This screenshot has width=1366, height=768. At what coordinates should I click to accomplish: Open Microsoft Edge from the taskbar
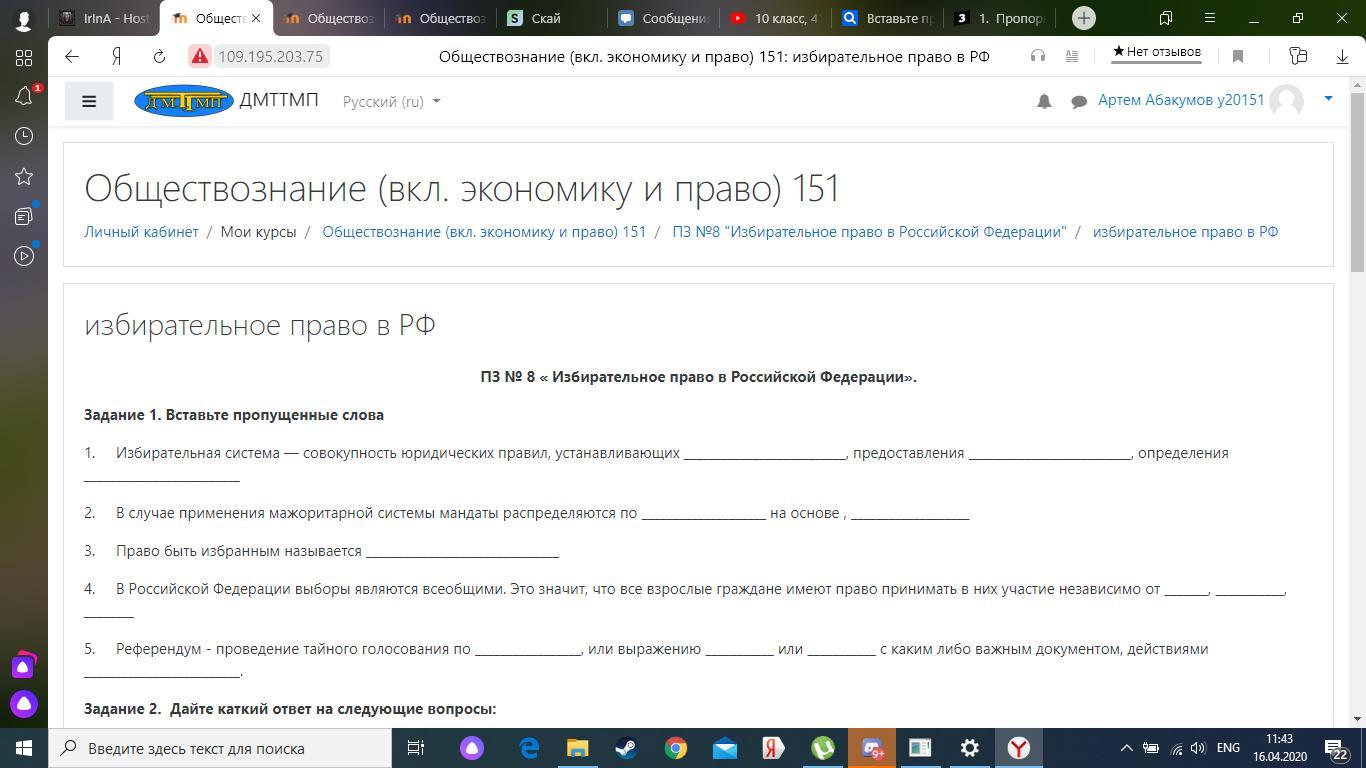[529, 748]
